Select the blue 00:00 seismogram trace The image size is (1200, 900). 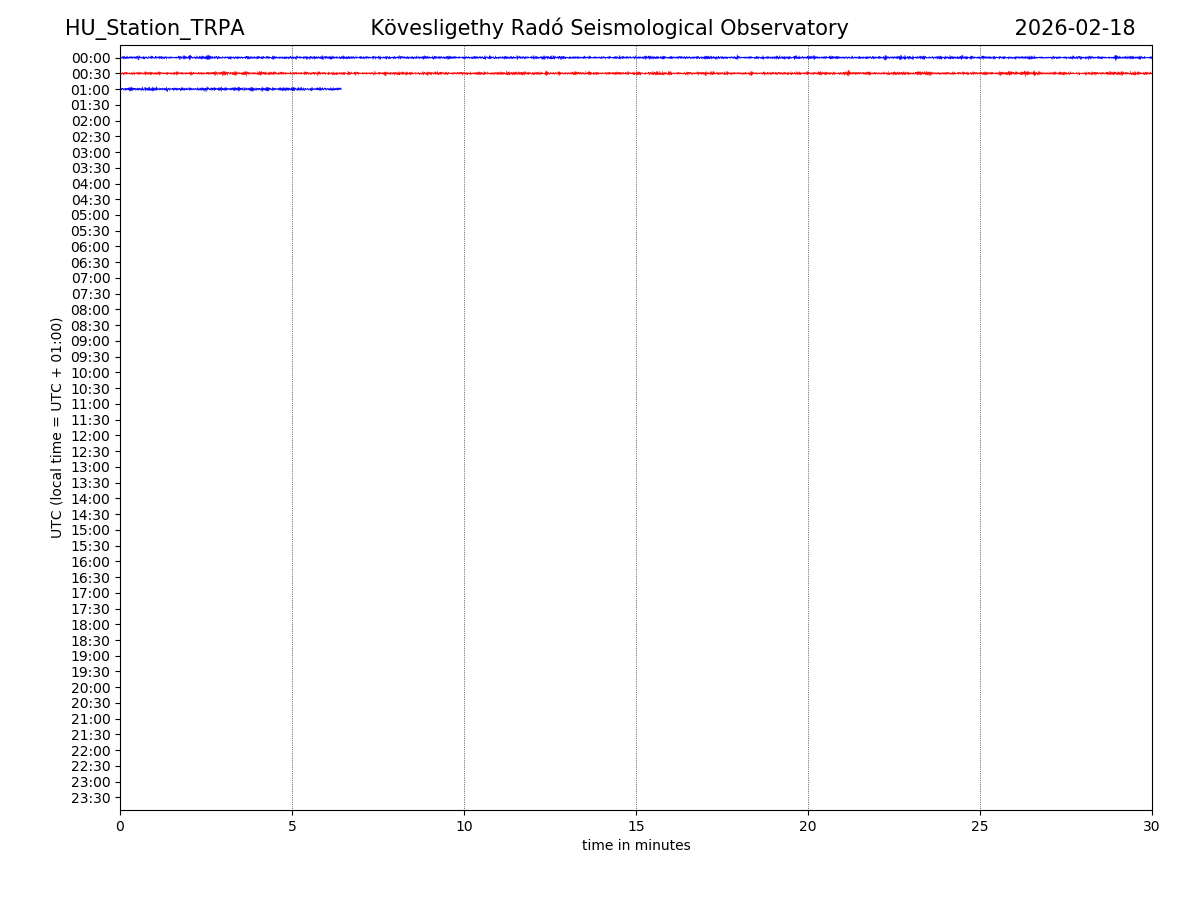coord(636,57)
